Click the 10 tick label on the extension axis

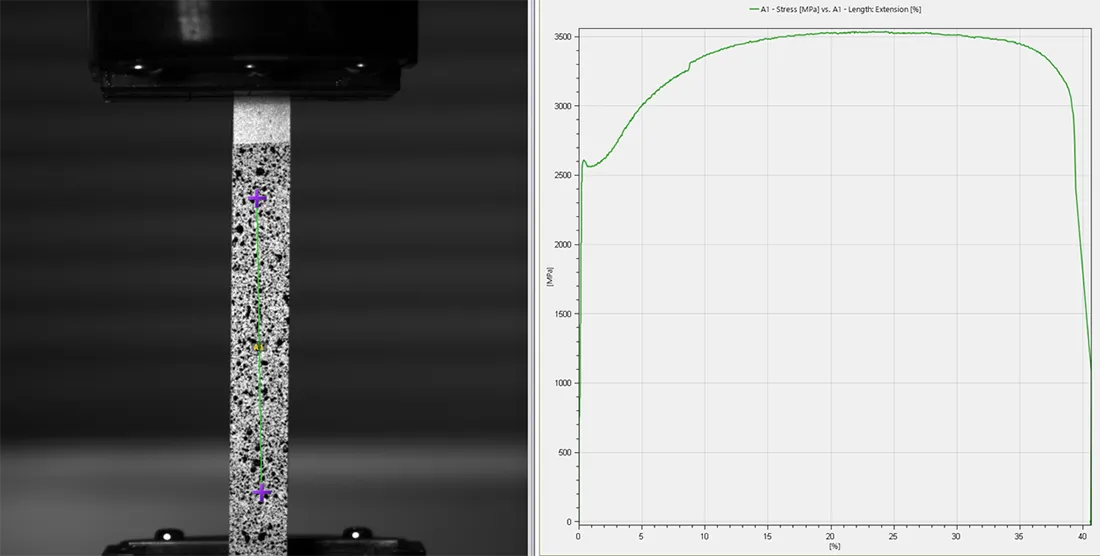pyautogui.click(x=705, y=535)
